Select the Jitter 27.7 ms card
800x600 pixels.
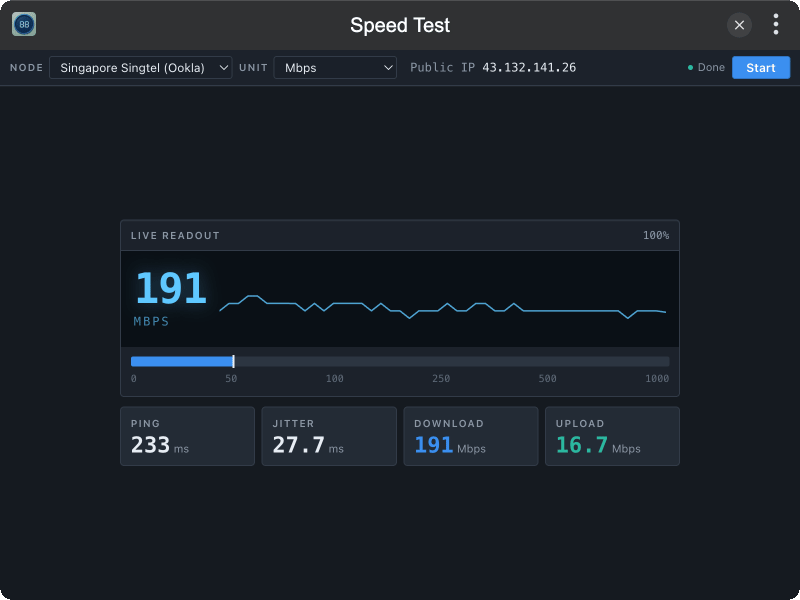coord(329,436)
